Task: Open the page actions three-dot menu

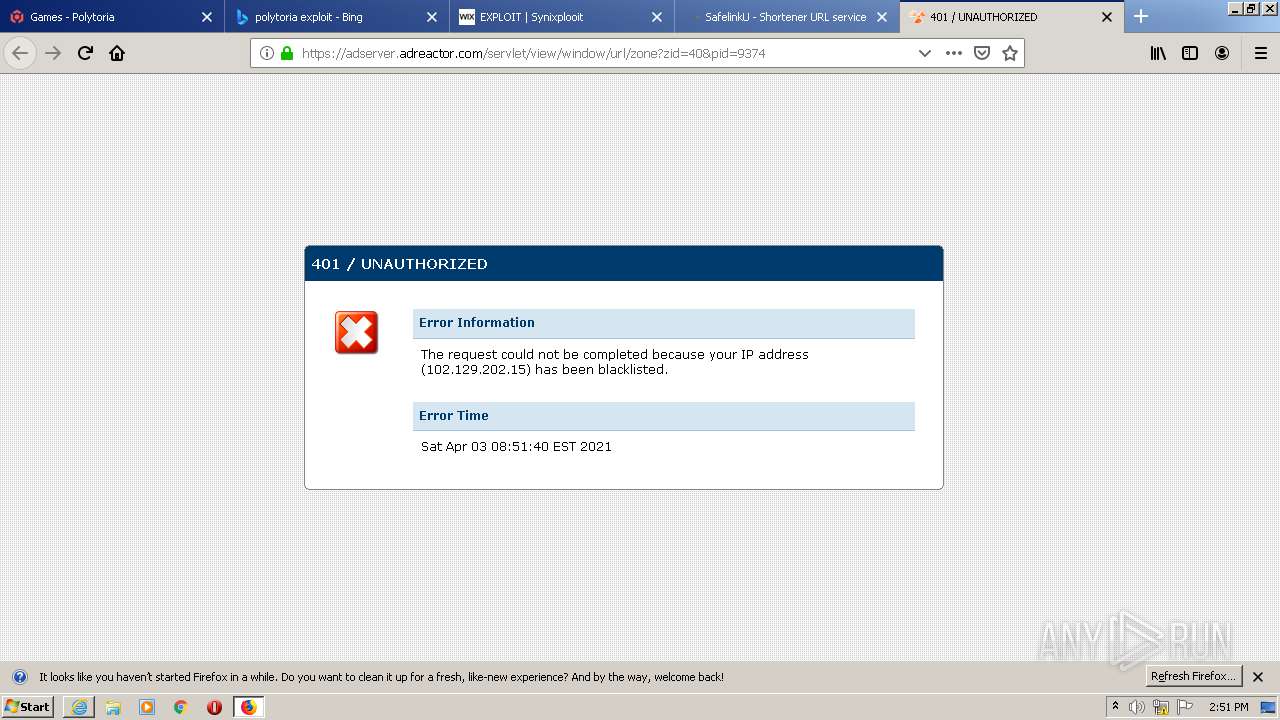Action: 954,53
